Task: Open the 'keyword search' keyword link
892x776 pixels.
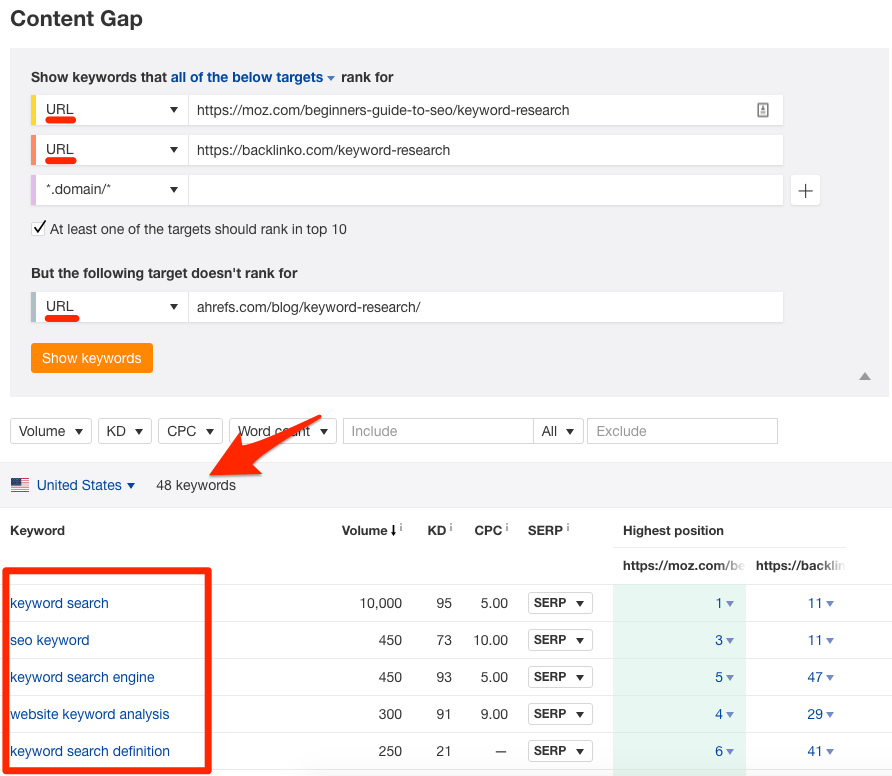Action: [x=59, y=603]
